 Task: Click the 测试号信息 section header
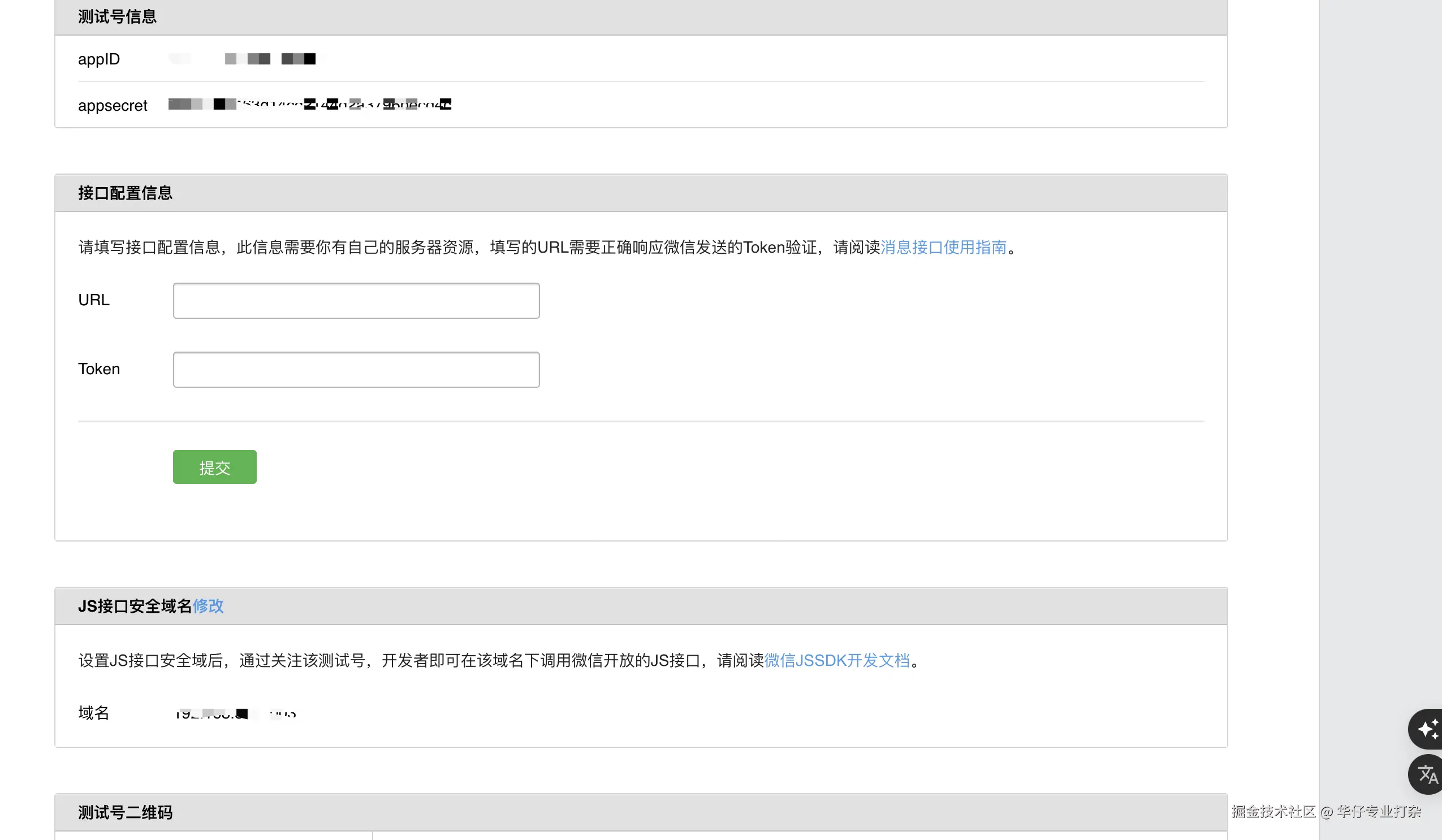coord(117,16)
